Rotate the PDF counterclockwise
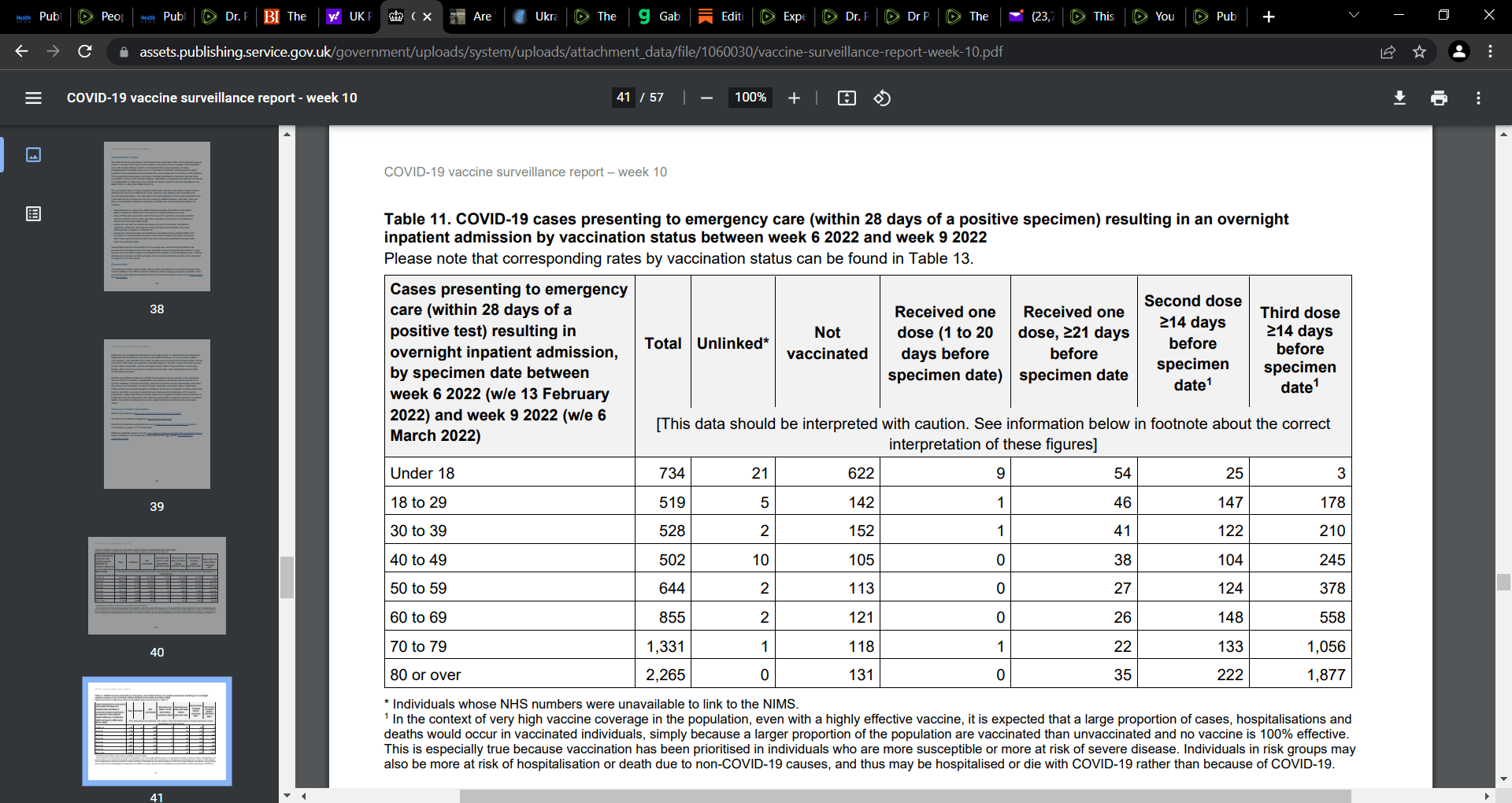 click(x=882, y=98)
